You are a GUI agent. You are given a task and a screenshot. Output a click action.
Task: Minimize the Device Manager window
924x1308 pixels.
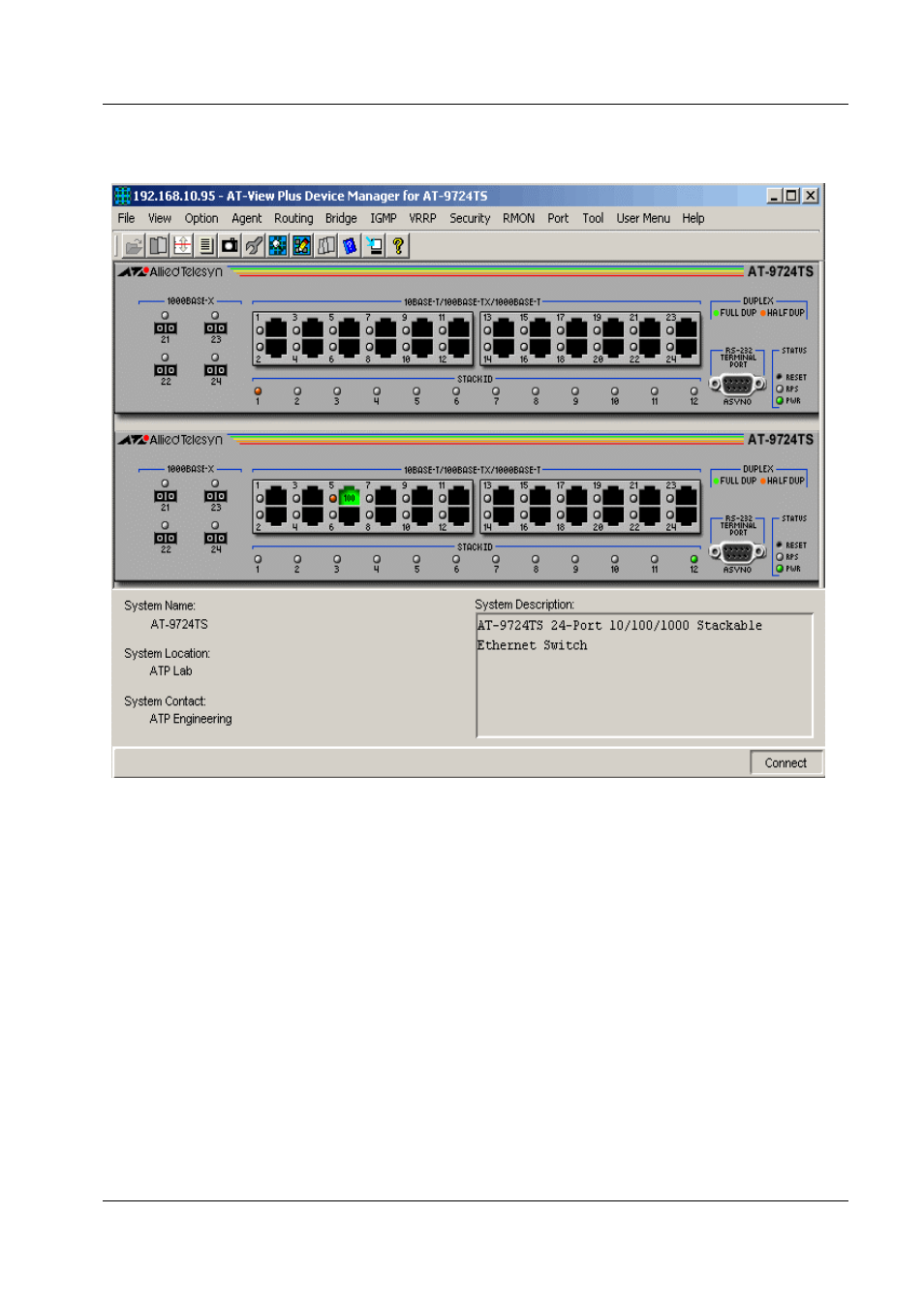[775, 196]
